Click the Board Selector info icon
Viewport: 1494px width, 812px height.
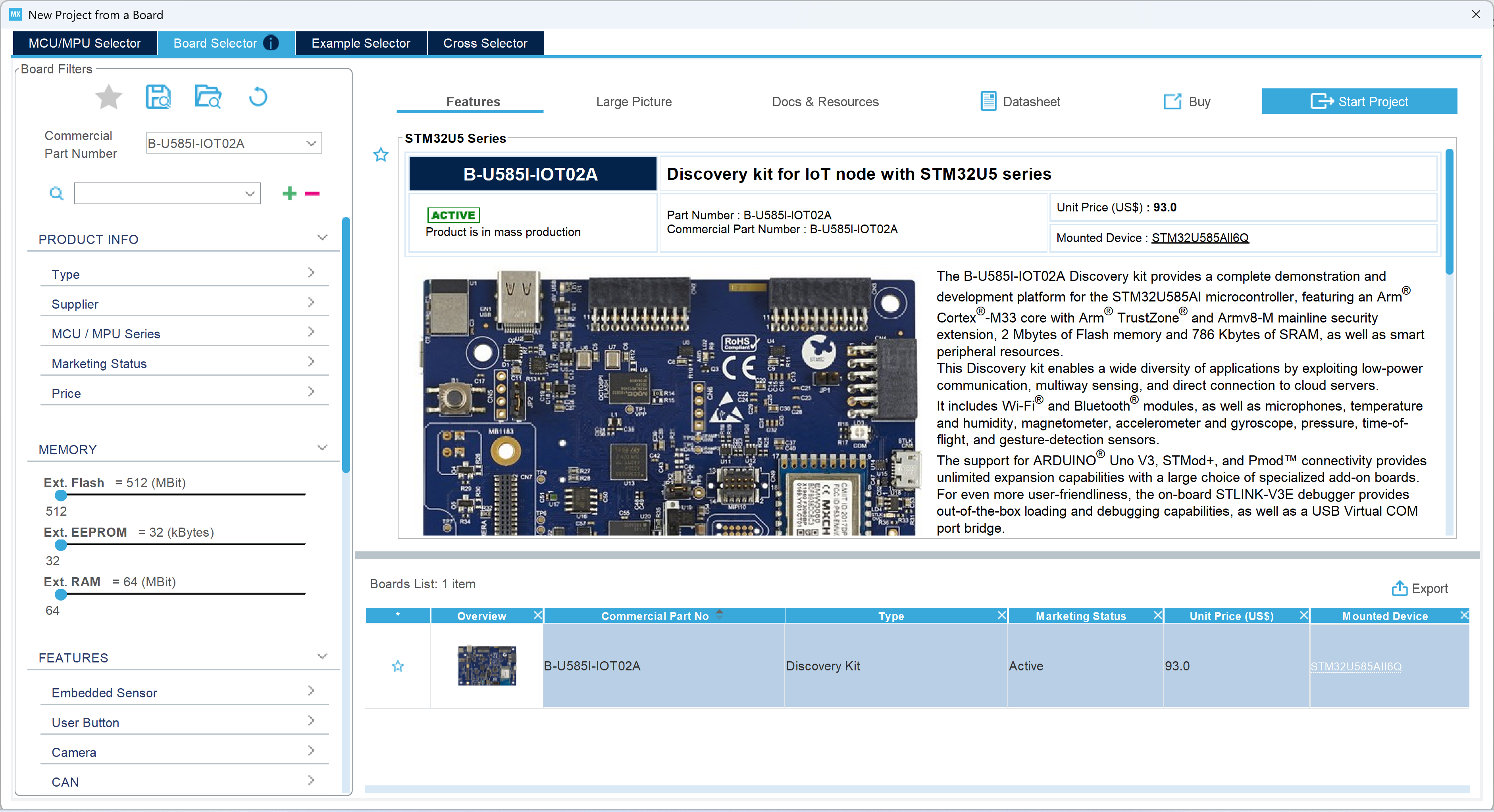271,43
